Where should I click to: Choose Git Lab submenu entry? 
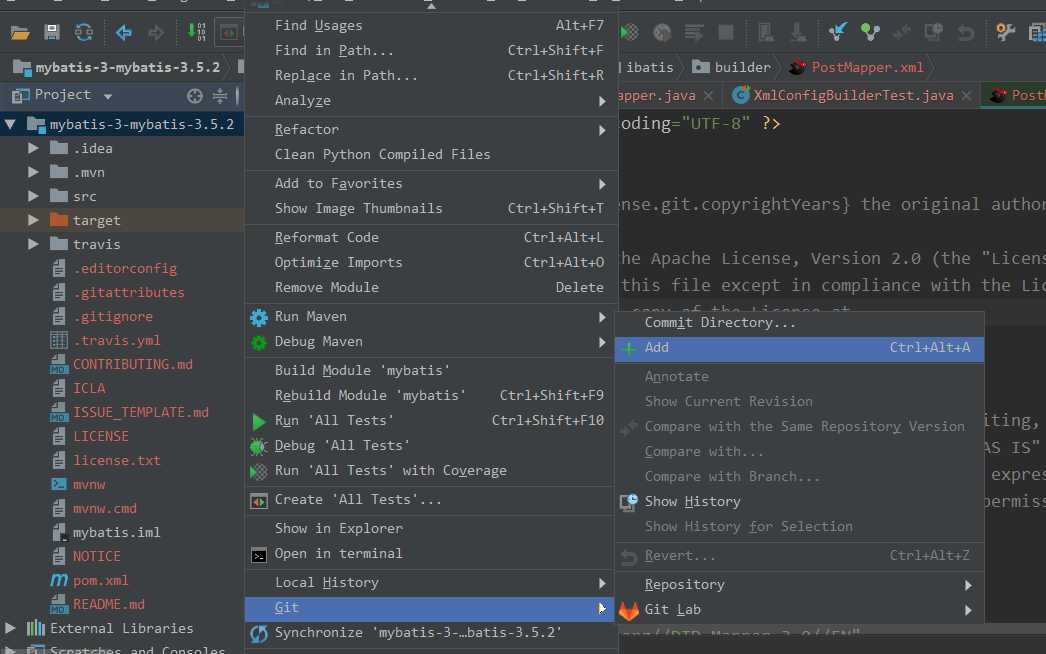click(799, 610)
